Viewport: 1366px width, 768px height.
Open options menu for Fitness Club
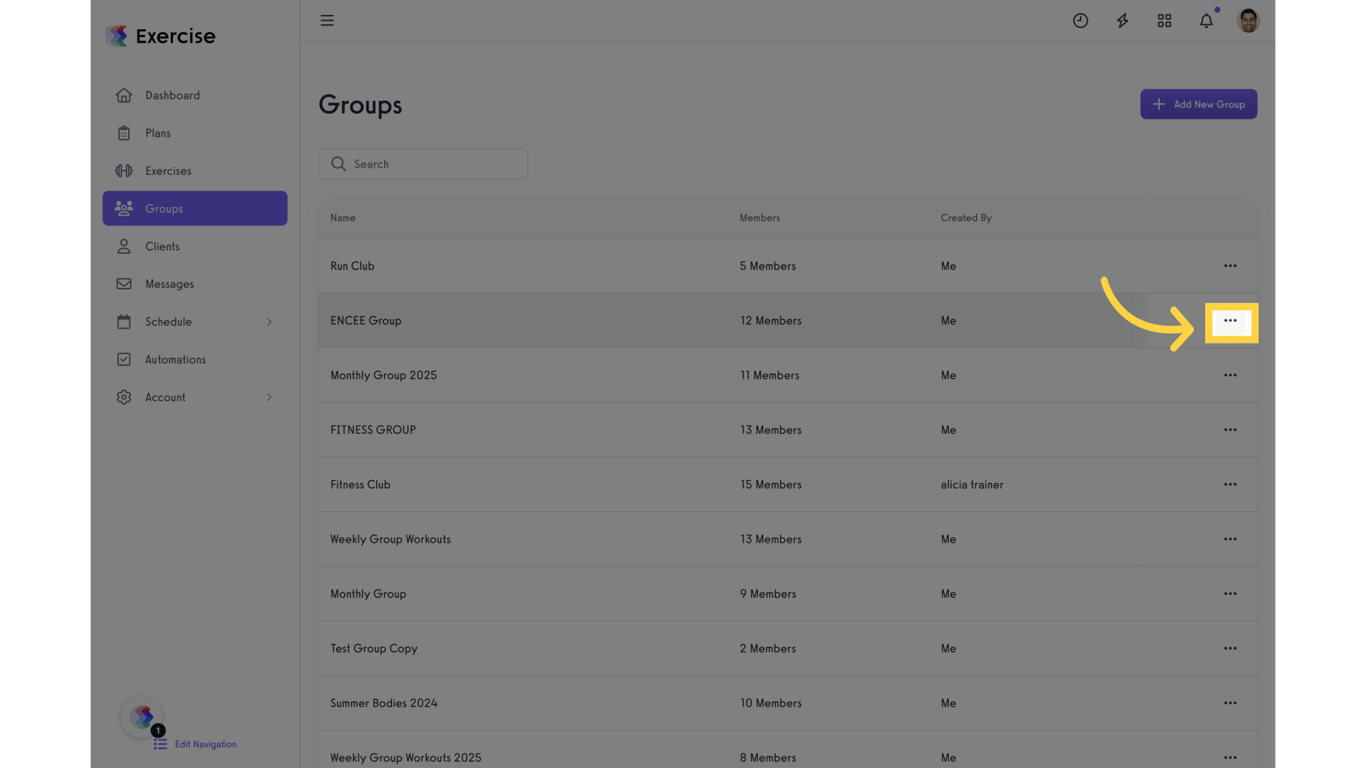tap(1230, 485)
